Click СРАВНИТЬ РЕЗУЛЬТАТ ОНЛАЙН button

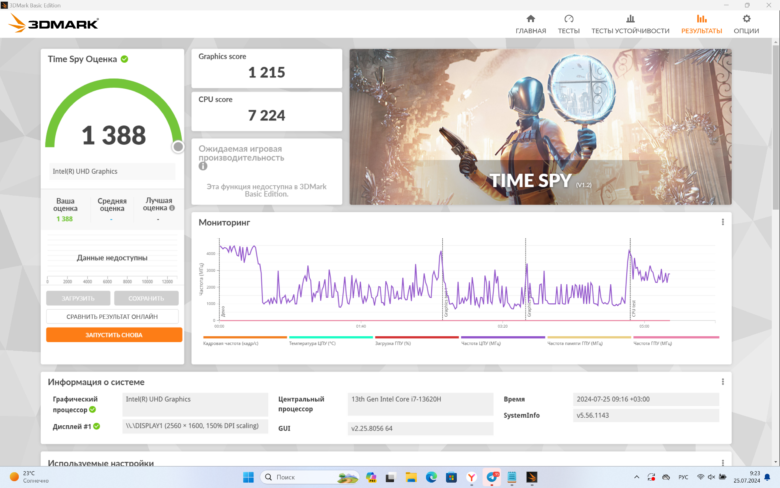[112, 316]
